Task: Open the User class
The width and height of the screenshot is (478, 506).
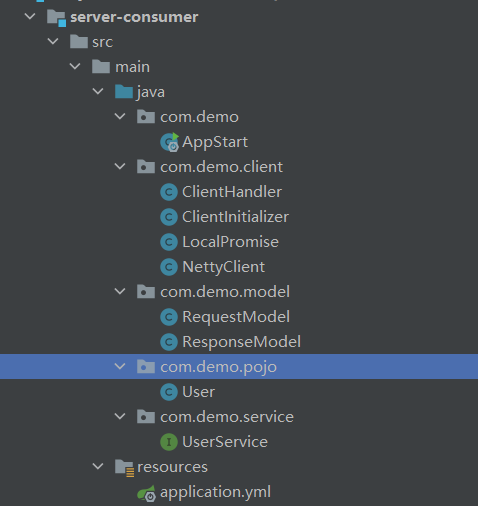Action: pos(198,392)
